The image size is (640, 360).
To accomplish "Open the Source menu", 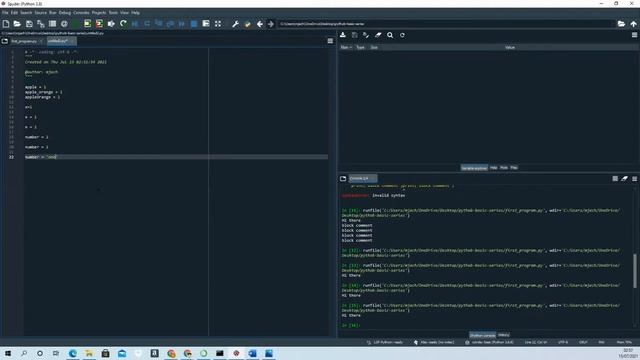I will click(40, 13).
